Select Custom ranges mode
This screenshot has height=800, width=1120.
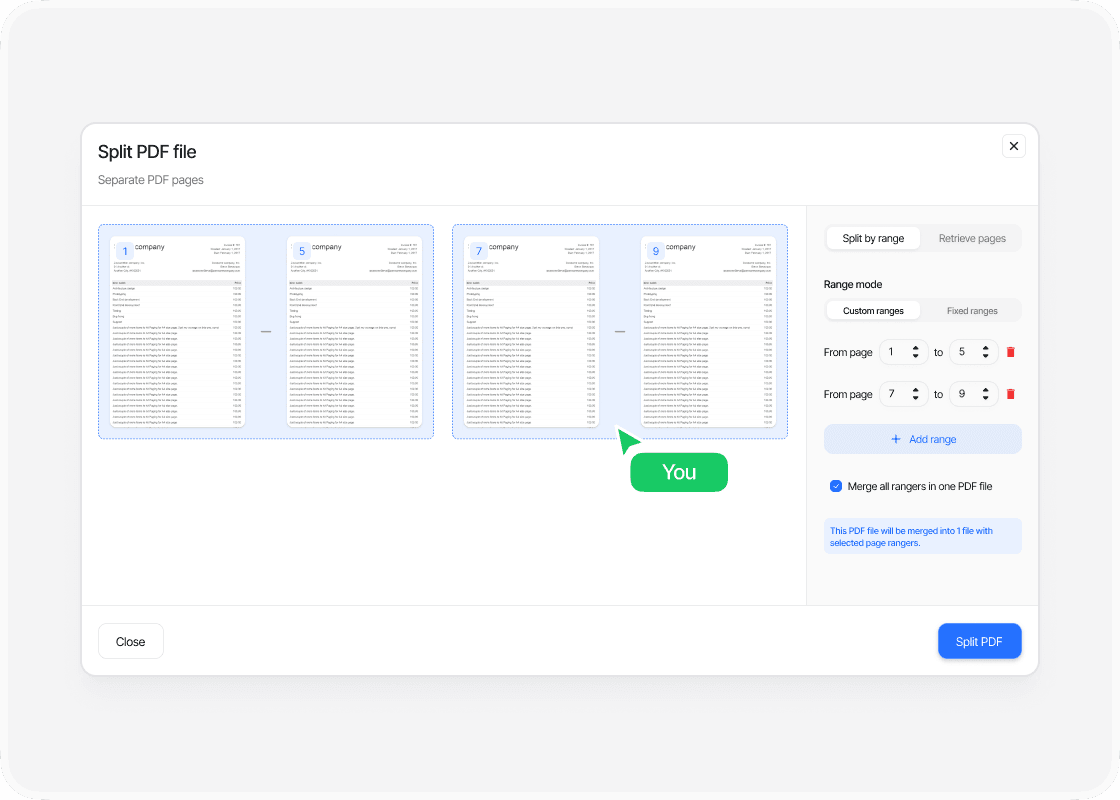(873, 311)
